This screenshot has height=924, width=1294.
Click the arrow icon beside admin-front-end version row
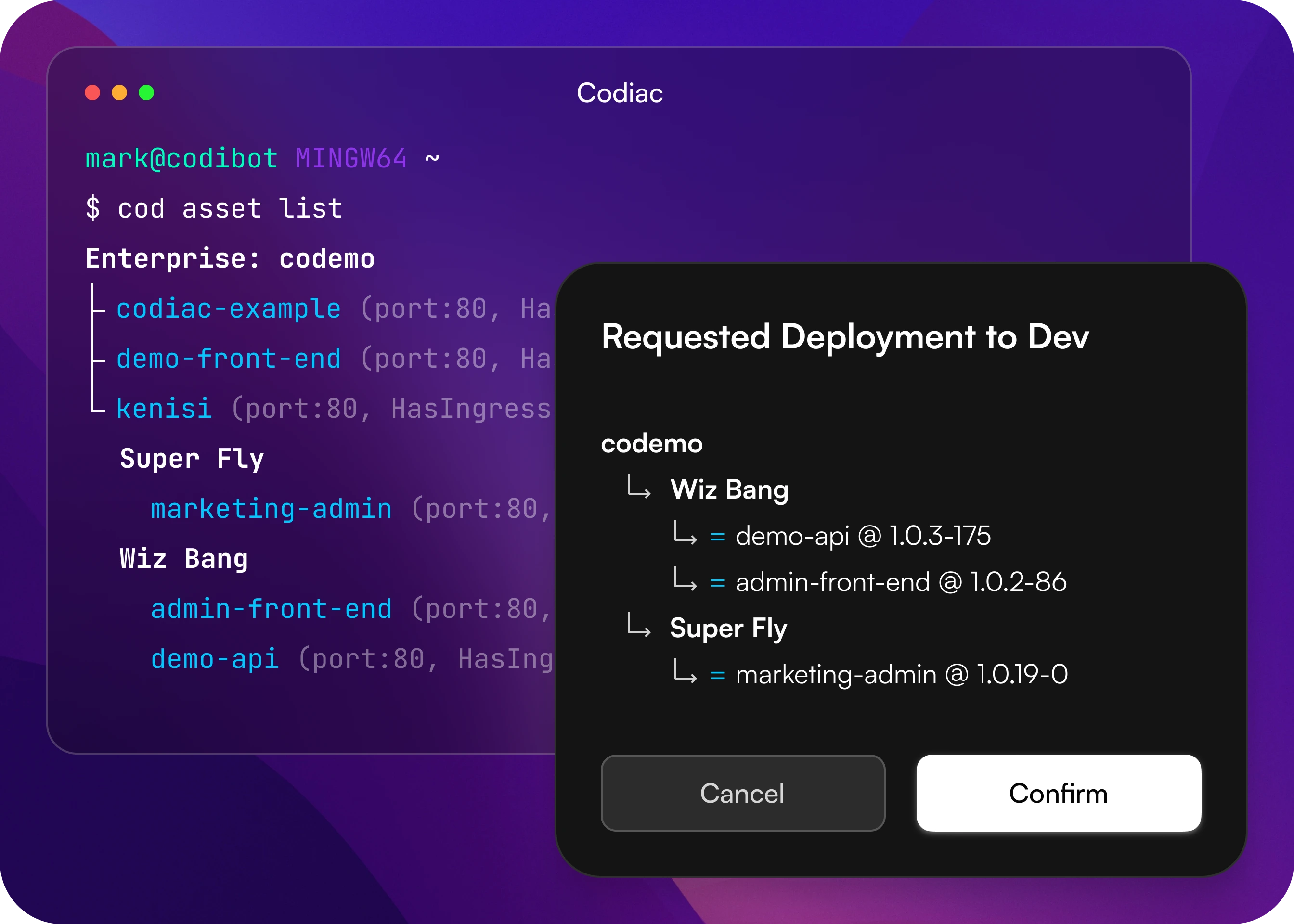(685, 578)
